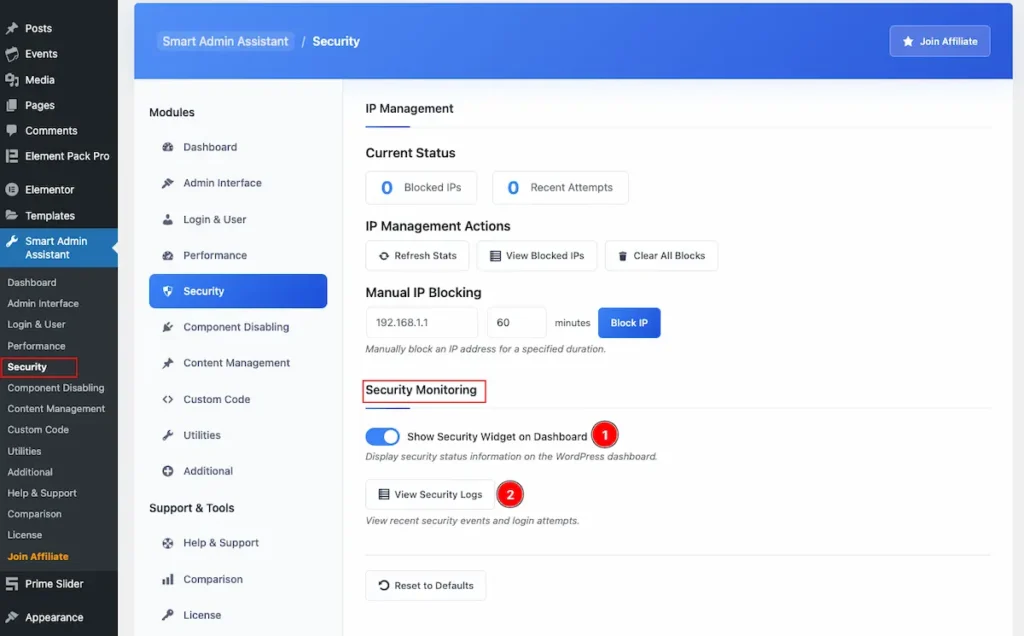Viewport: 1024px width, 636px height.
Task: Open Performance in WordPress submenu
Action: (x=37, y=346)
